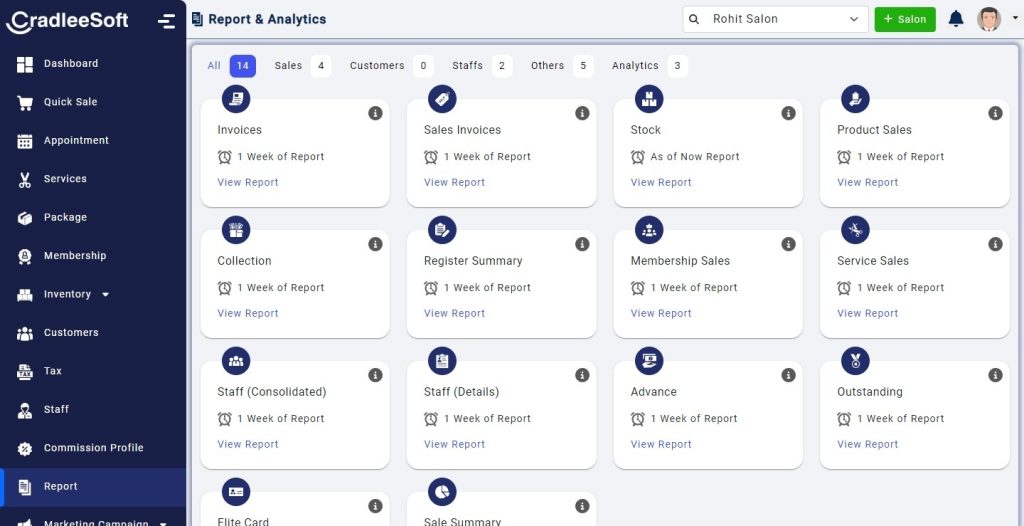The height and width of the screenshot is (526, 1024).
Task: Click the green add Salon button
Action: pyautogui.click(x=904, y=19)
